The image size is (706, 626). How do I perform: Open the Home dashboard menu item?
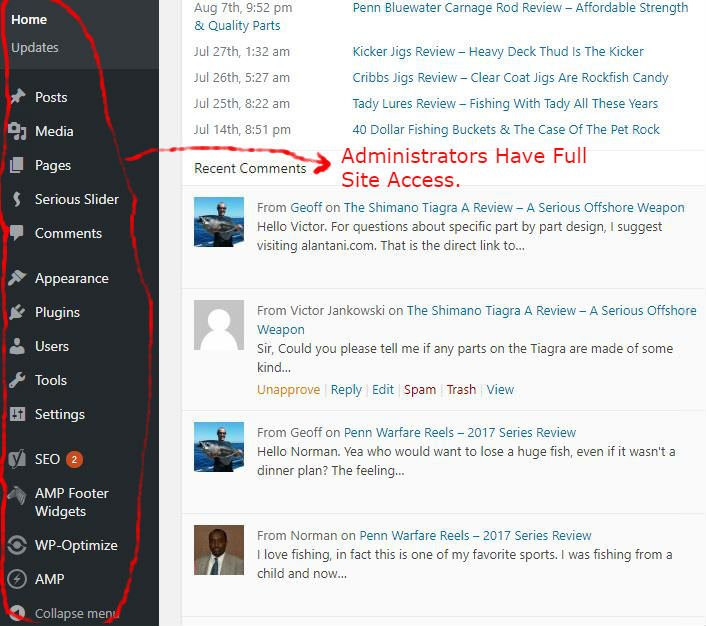click(29, 20)
